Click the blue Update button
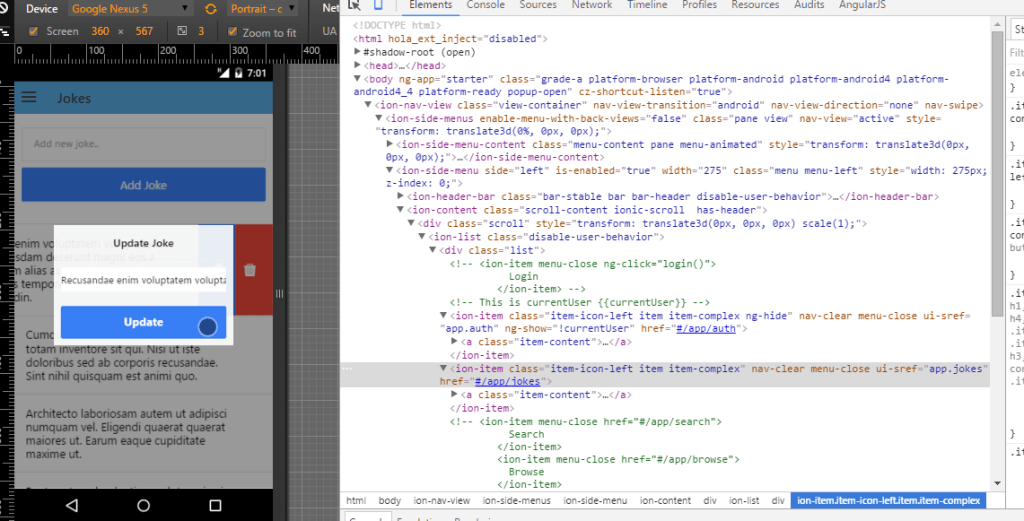The height and width of the screenshot is (521, 1024). pyautogui.click(x=143, y=322)
